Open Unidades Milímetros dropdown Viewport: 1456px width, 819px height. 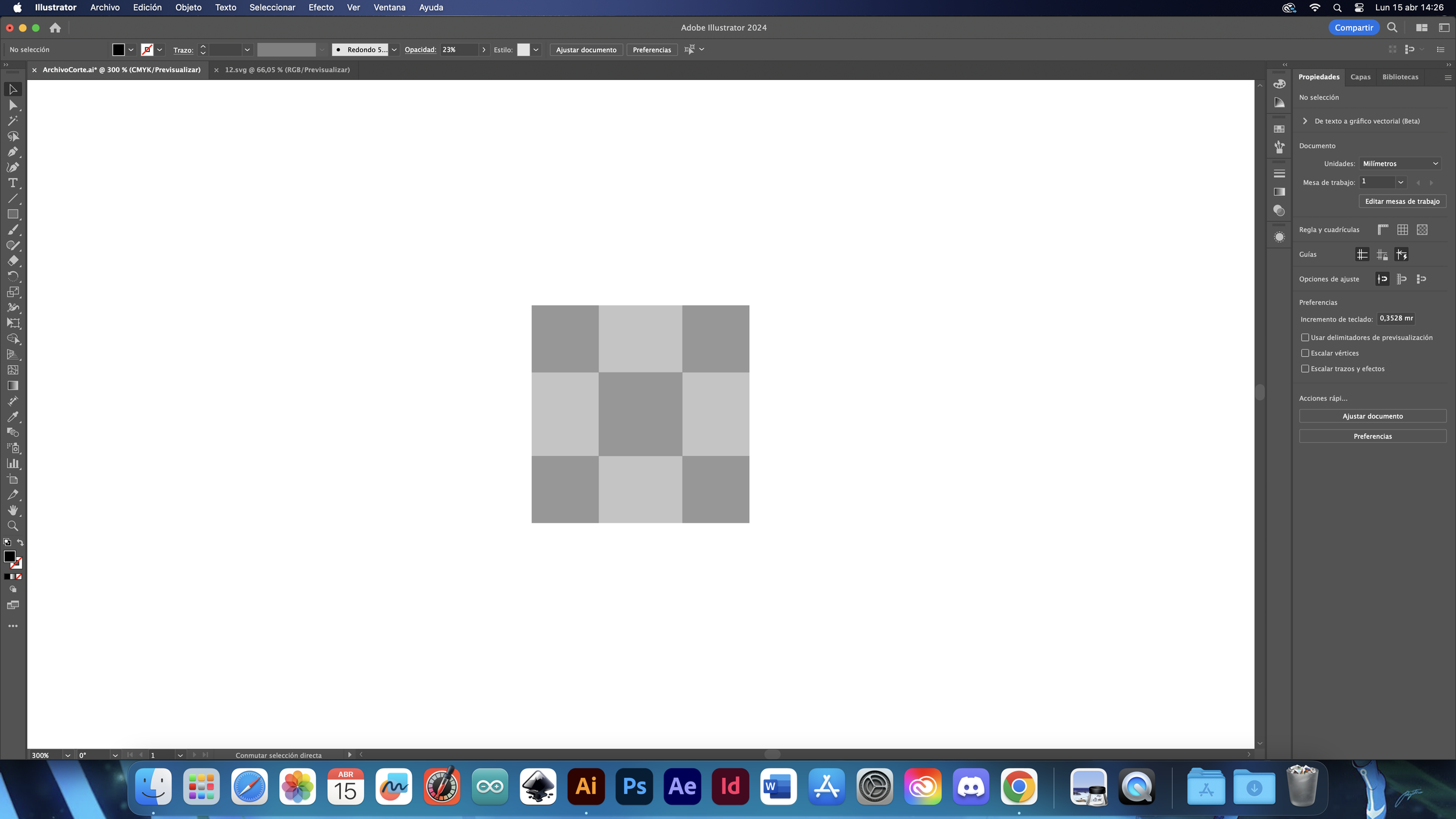coord(1400,164)
